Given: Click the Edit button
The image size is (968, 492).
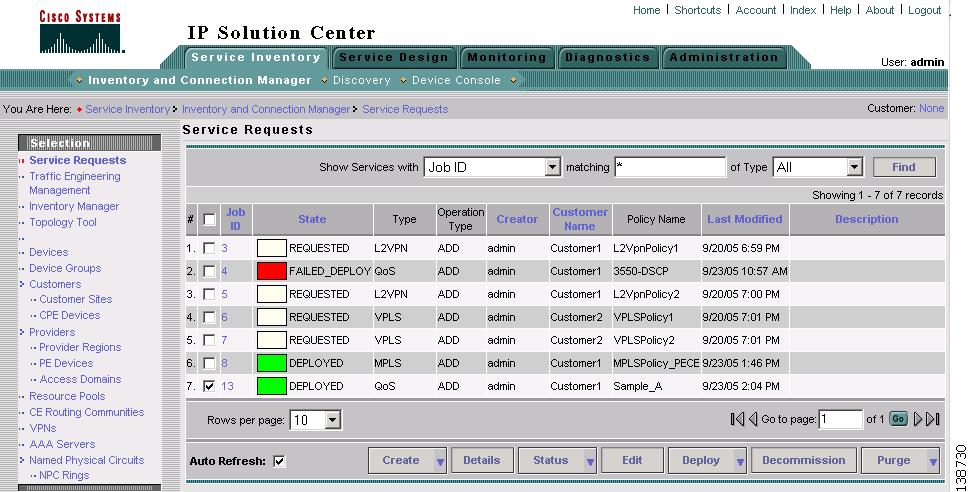Looking at the screenshot, I should 632,461.
